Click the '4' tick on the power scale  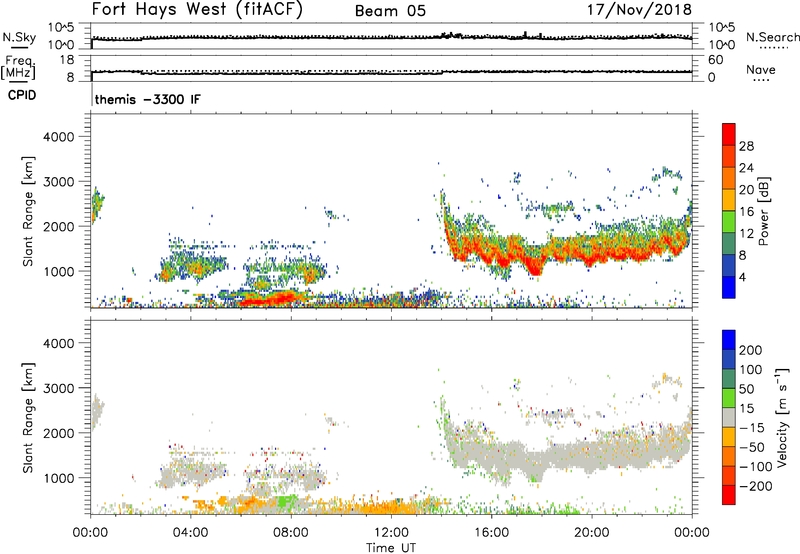(742, 278)
